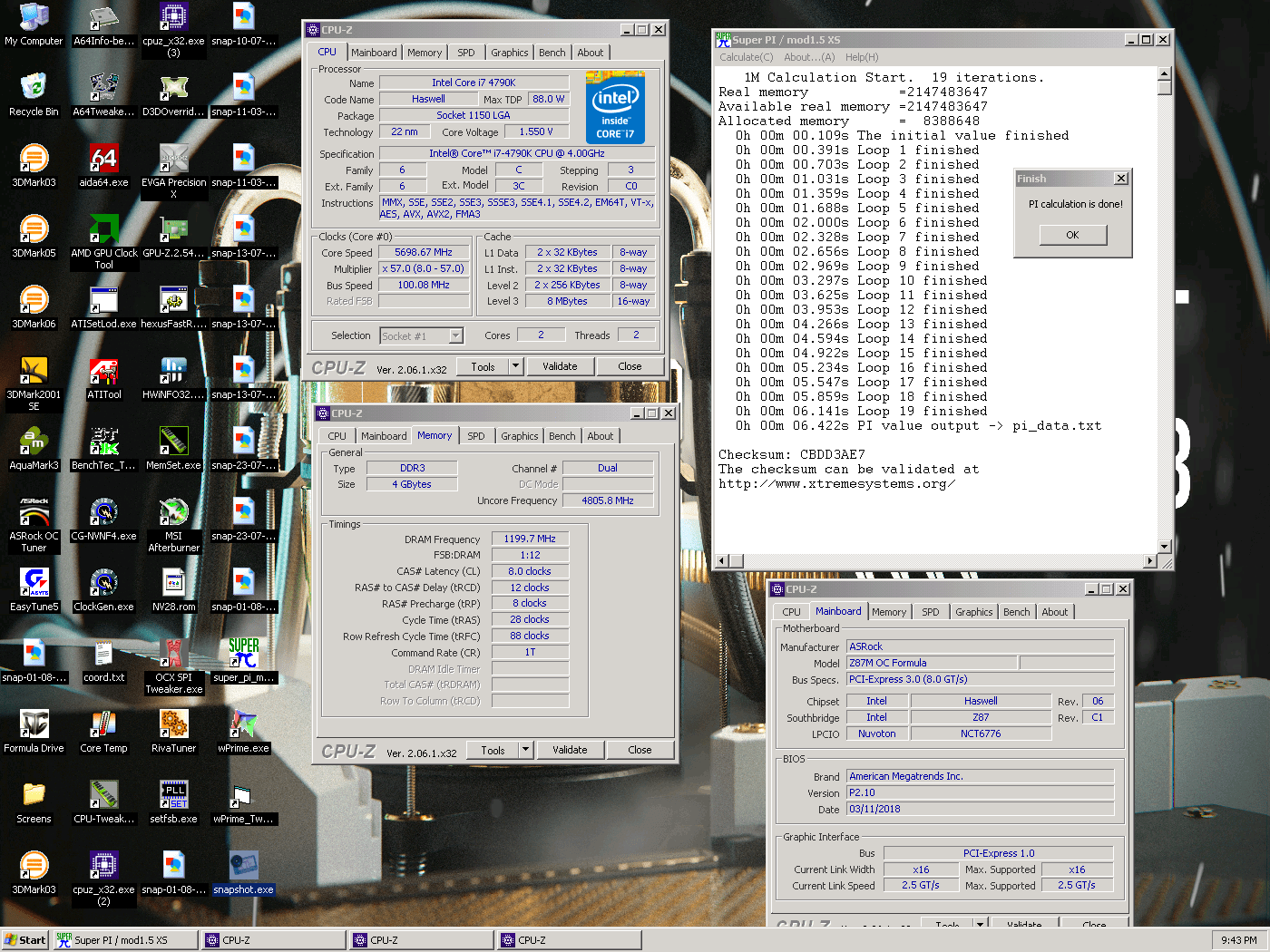Open the snapshot.exe desktop icon

tap(243, 874)
